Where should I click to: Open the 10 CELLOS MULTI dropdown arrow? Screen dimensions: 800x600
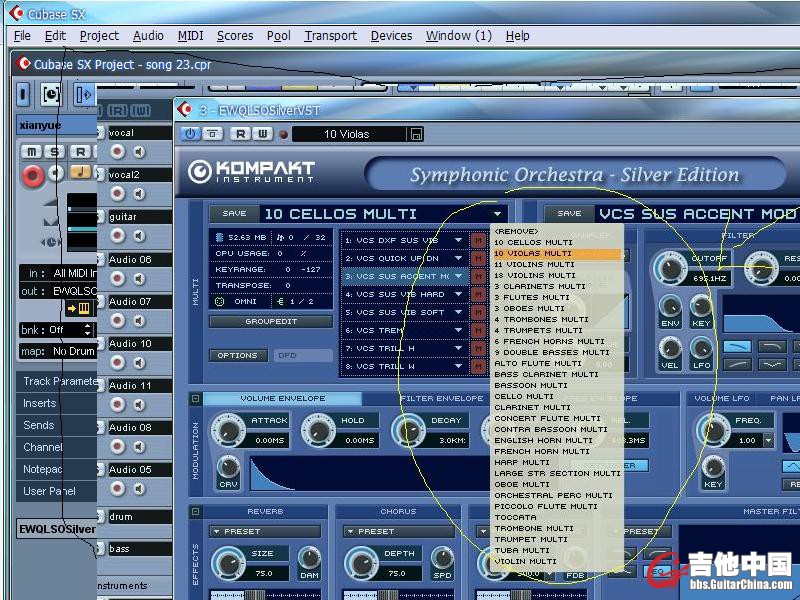pyautogui.click(x=497, y=214)
